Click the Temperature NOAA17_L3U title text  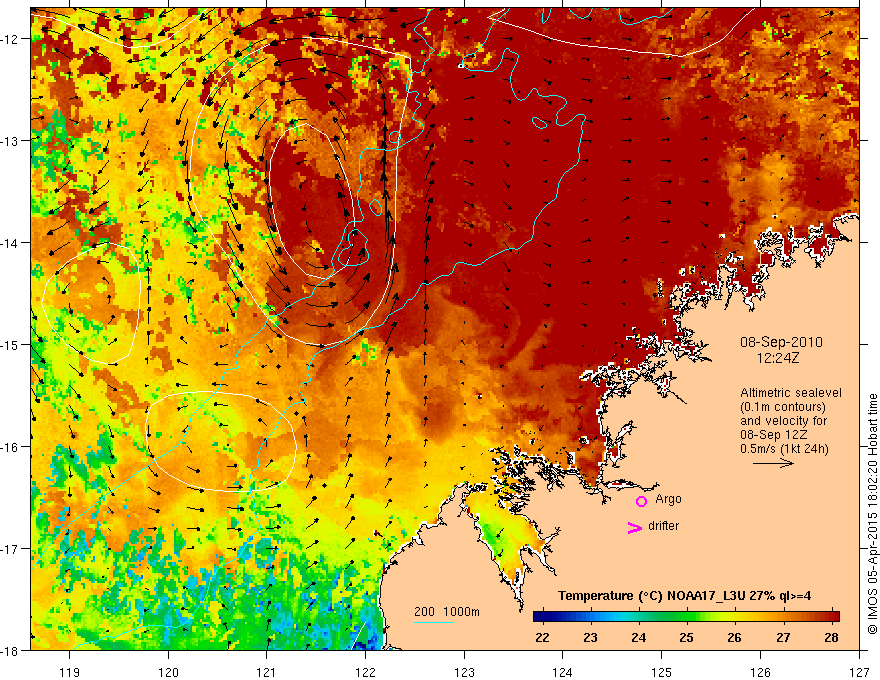[684, 596]
